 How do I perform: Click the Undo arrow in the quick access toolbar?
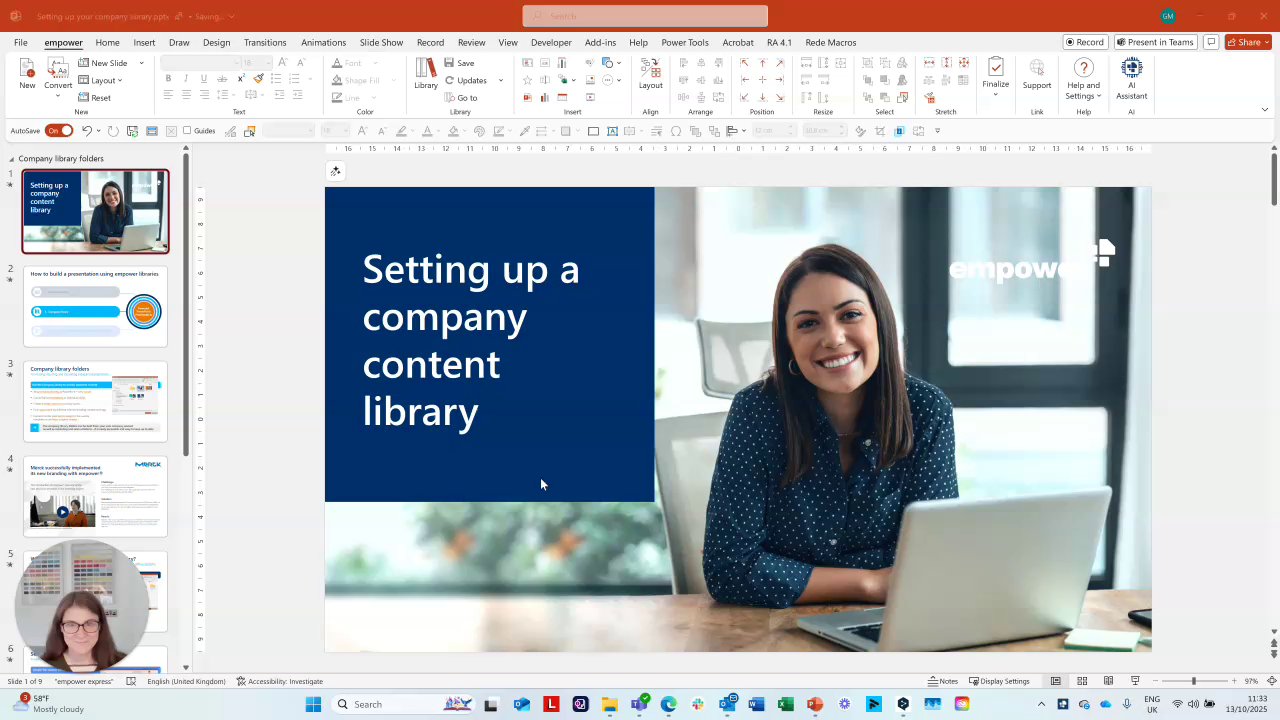pyautogui.click(x=87, y=131)
